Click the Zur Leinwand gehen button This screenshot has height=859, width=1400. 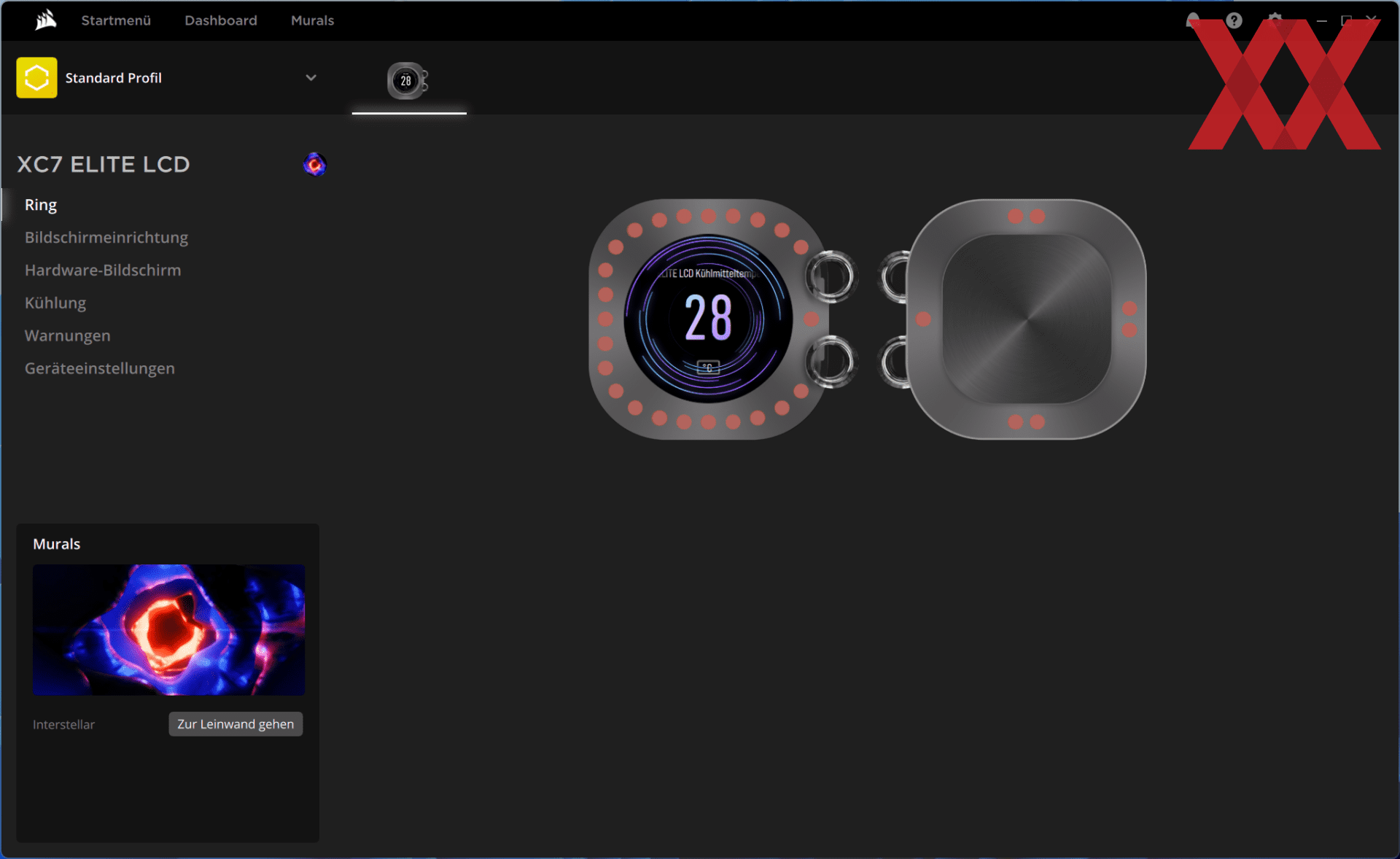[236, 724]
